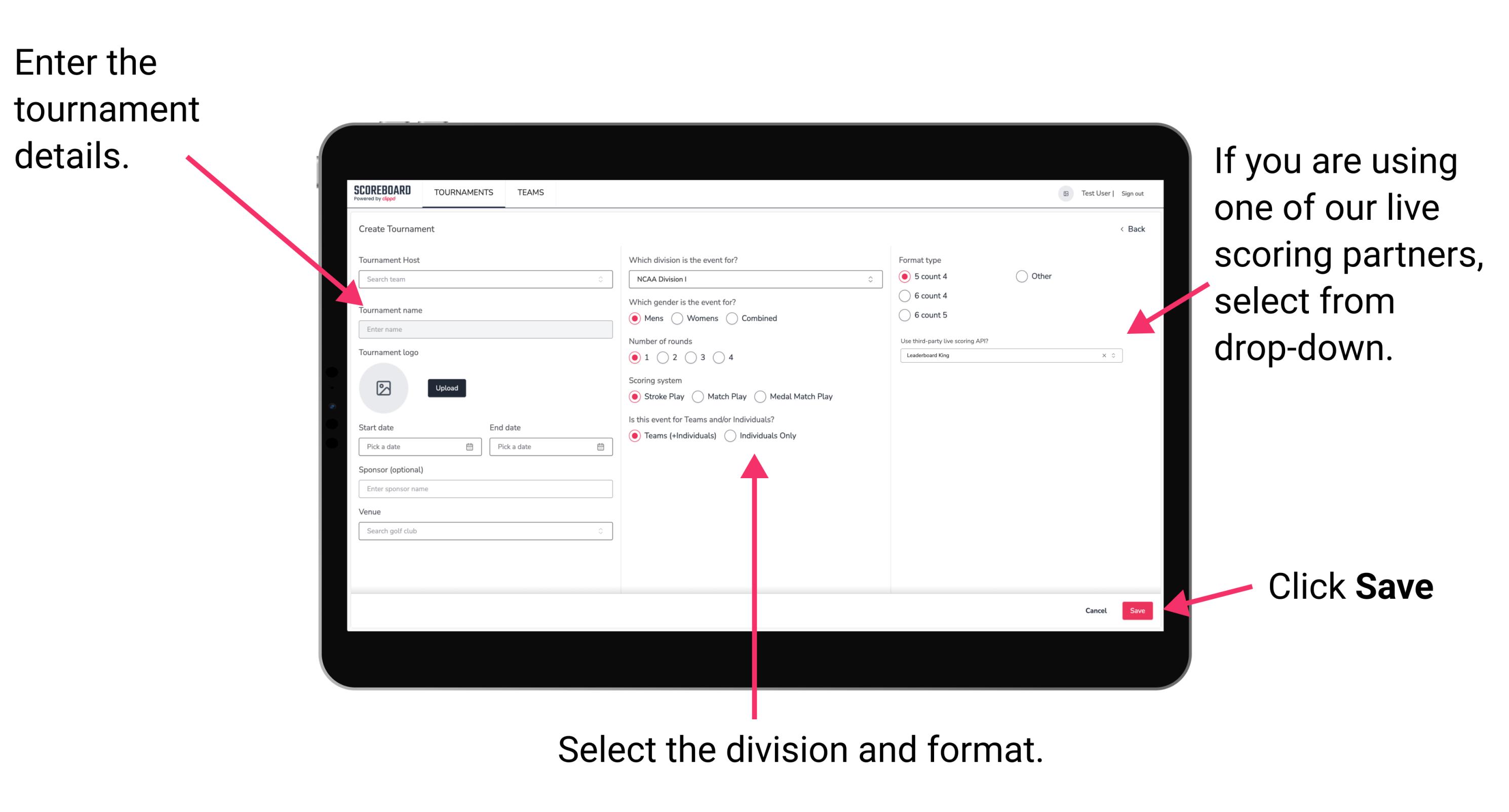Viewport: 1509px width, 812px height.
Task: Click the Upload tournament logo button
Action: (447, 388)
